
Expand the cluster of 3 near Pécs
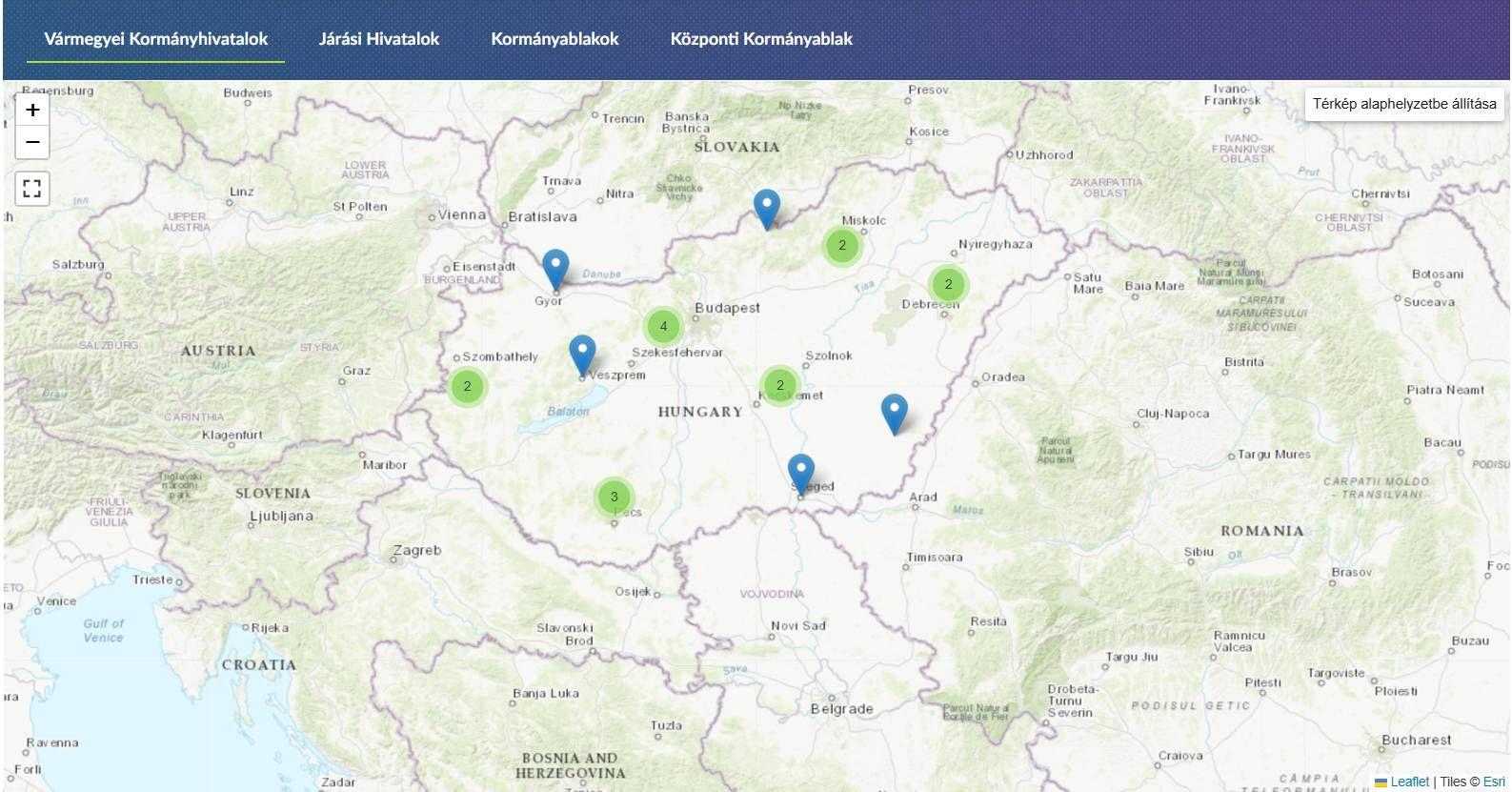614,497
